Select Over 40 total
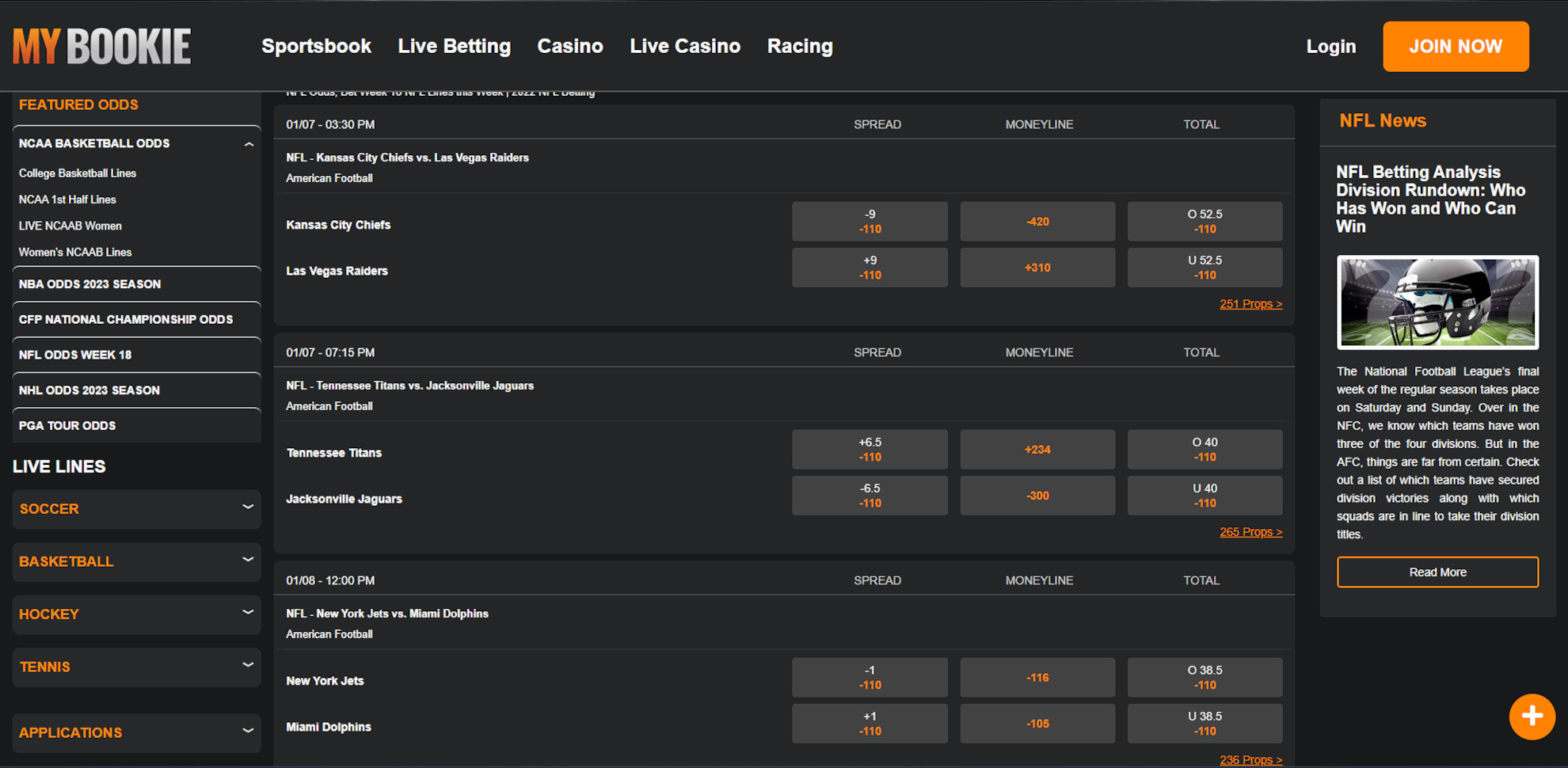 click(1205, 449)
